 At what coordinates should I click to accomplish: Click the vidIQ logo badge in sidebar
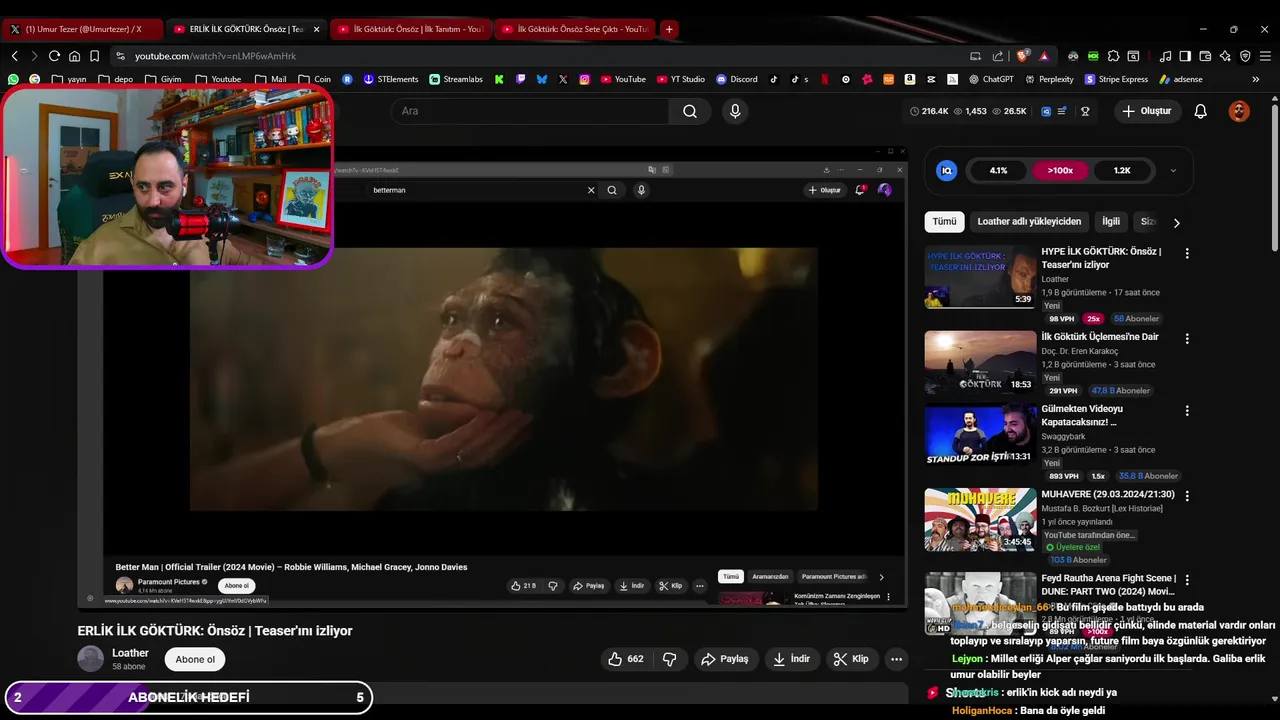tap(946, 171)
